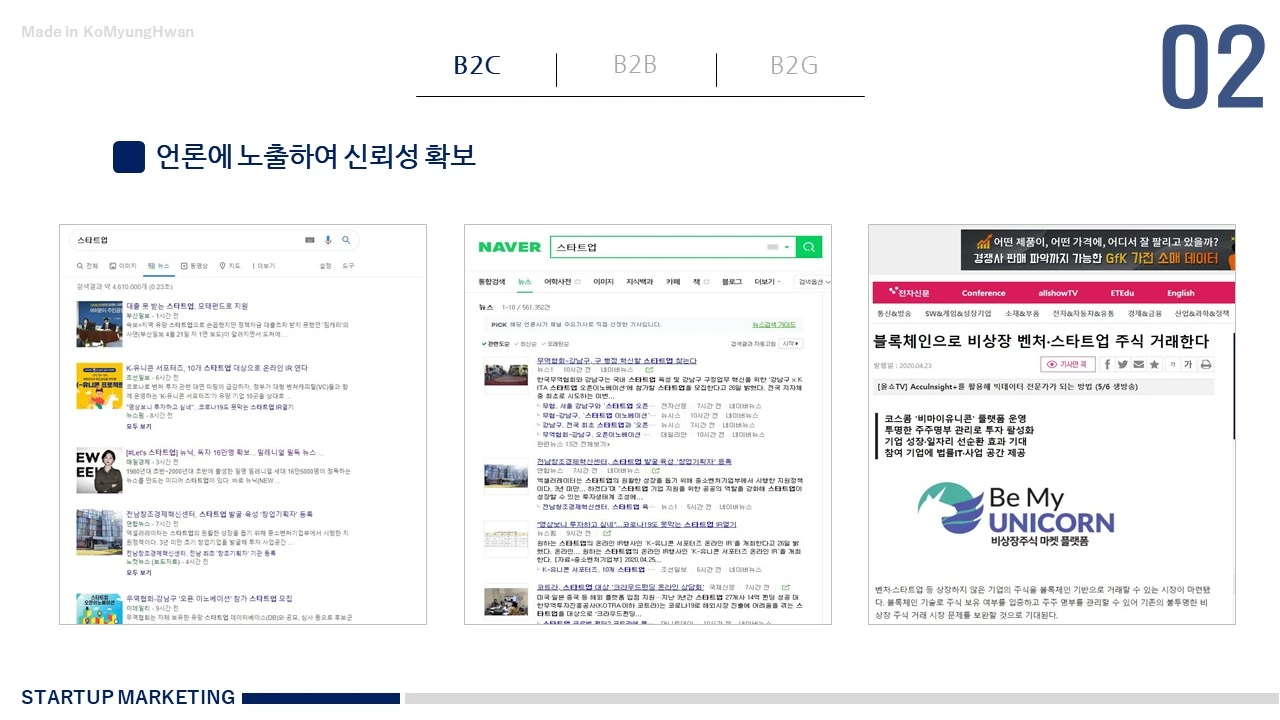Click the microphone voice search icon on Google
Image resolution: width=1280 pixels, height=720 pixels.
click(x=328, y=239)
